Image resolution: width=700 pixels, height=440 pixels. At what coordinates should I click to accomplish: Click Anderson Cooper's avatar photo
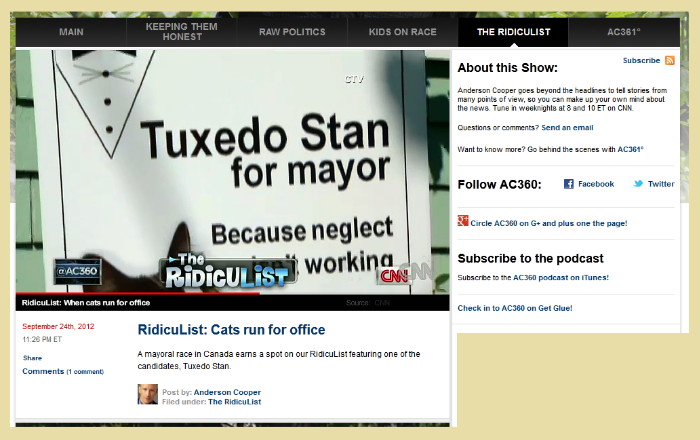(147, 394)
